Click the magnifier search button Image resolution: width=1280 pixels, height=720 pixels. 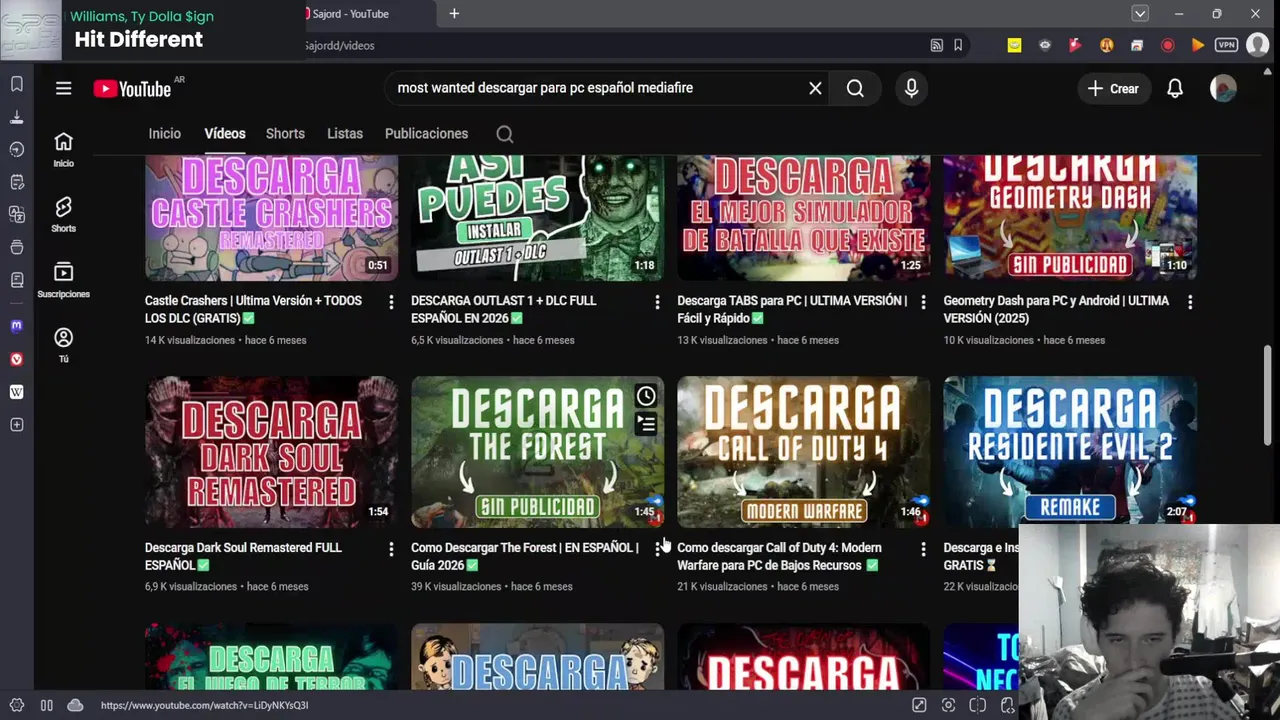click(855, 88)
